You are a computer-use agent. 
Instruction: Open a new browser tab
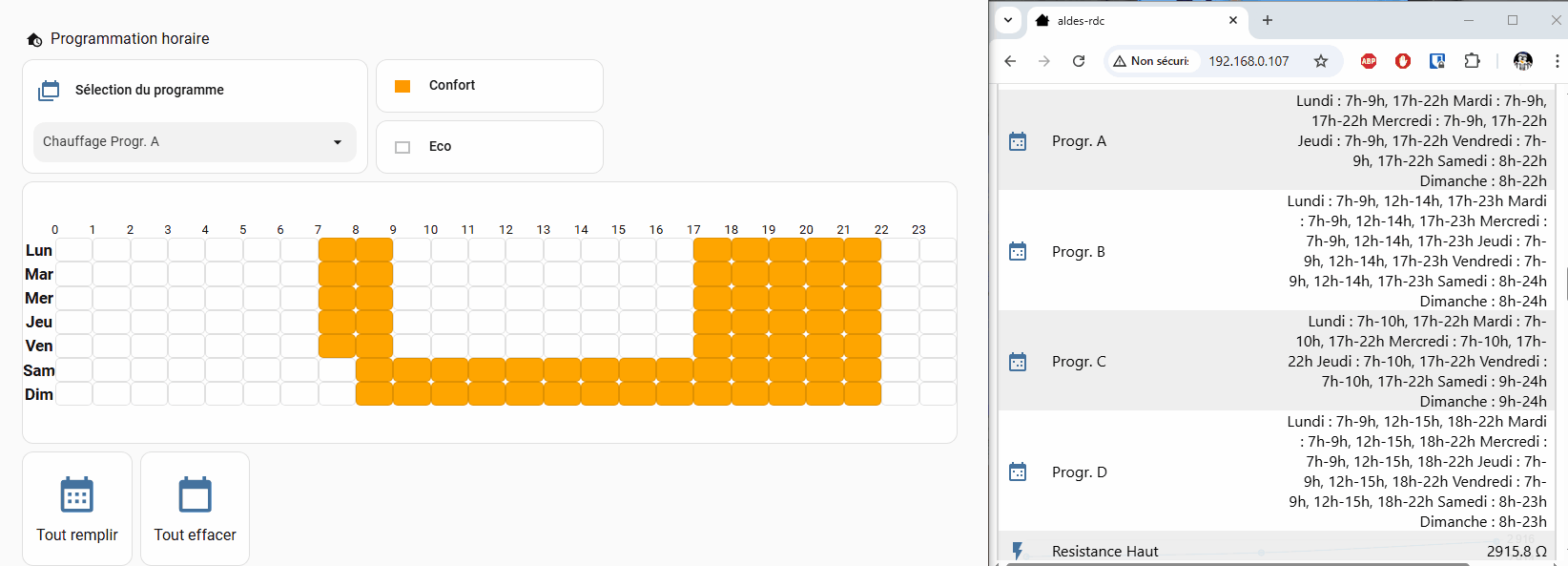[x=1268, y=20]
